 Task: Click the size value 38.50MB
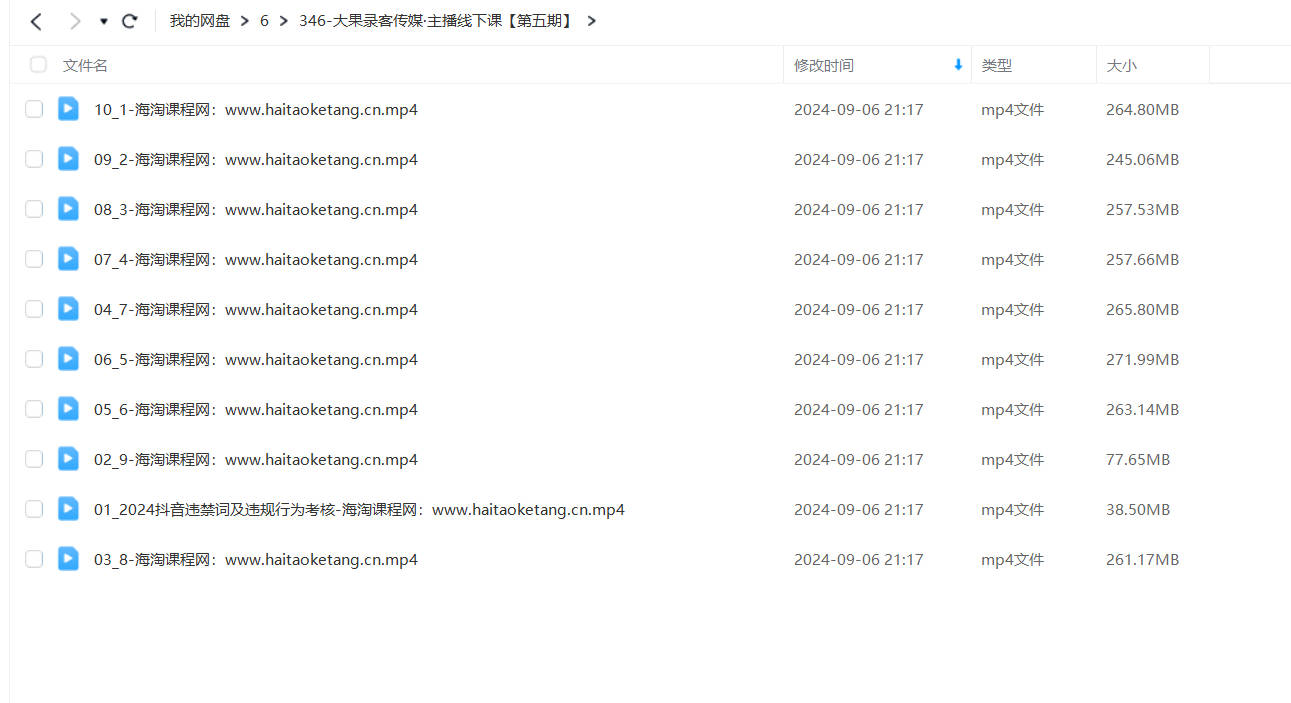tap(1138, 510)
